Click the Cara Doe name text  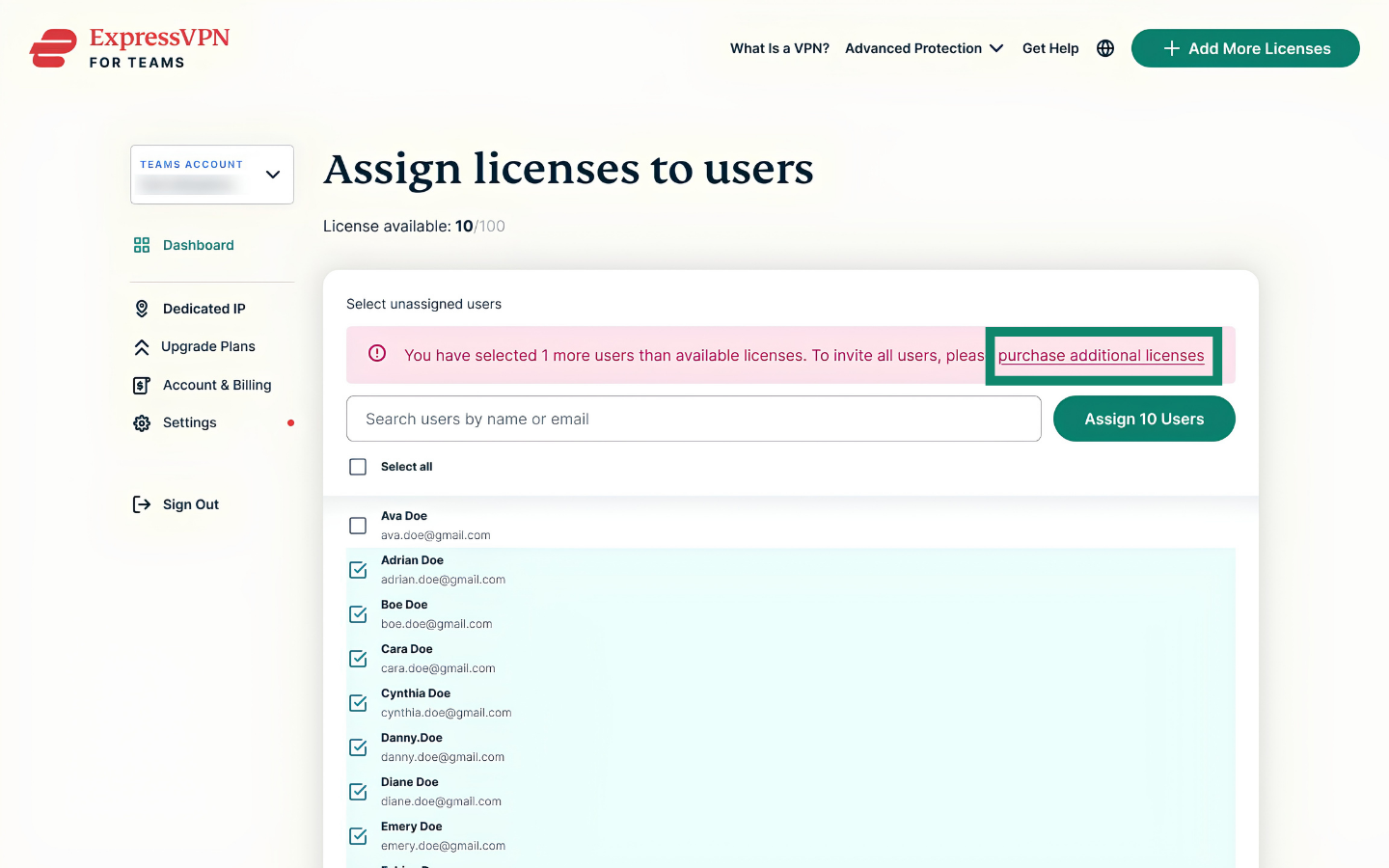tap(407, 649)
